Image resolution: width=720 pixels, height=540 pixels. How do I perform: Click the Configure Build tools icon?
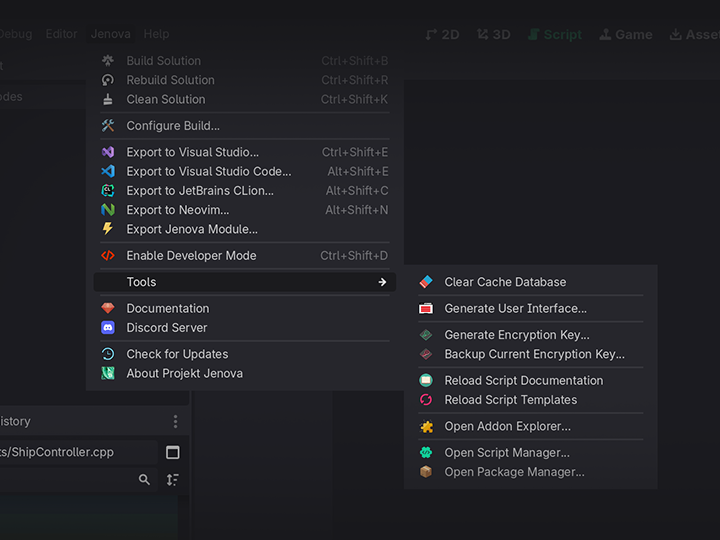(x=108, y=125)
